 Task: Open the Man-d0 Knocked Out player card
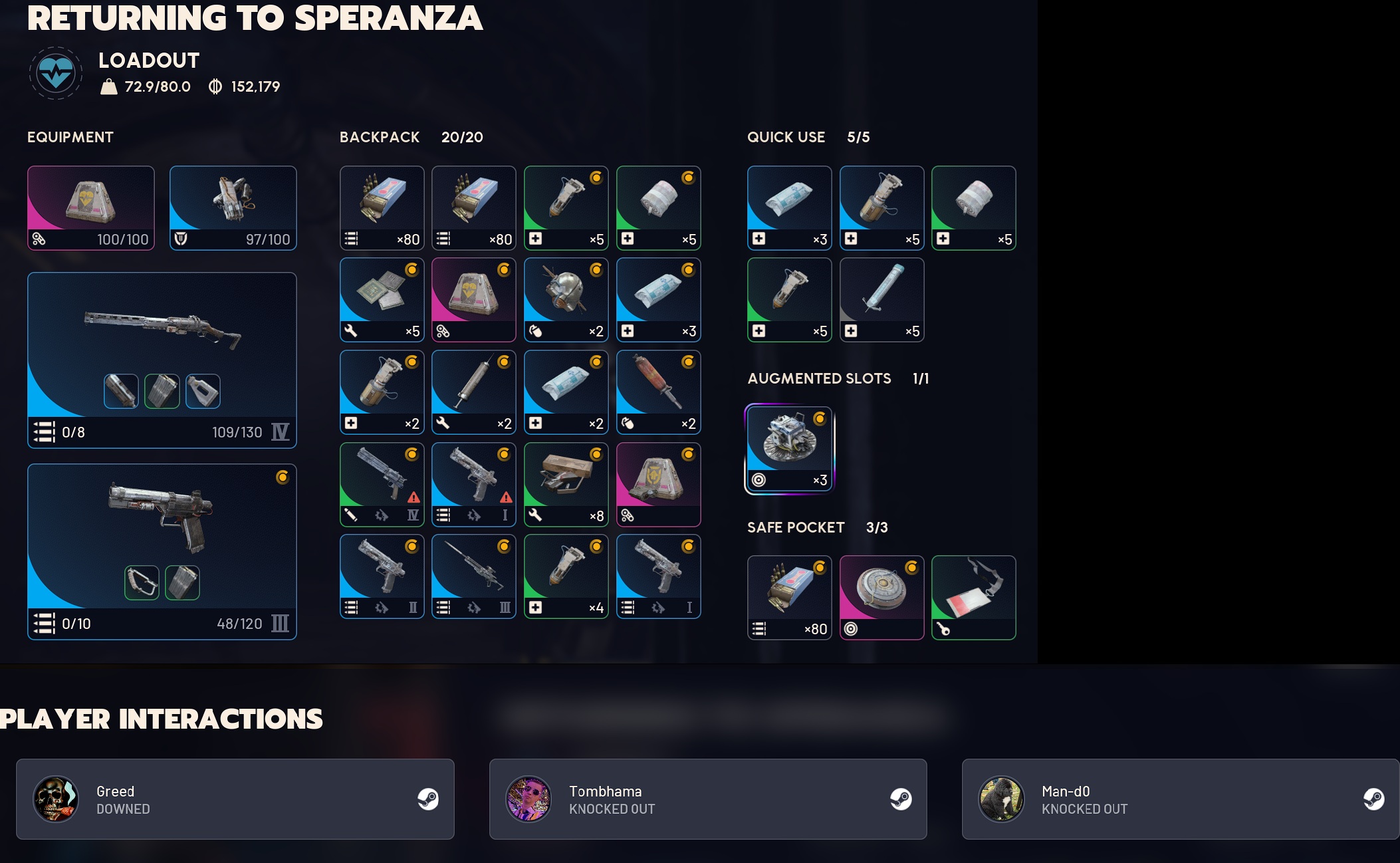1181,799
